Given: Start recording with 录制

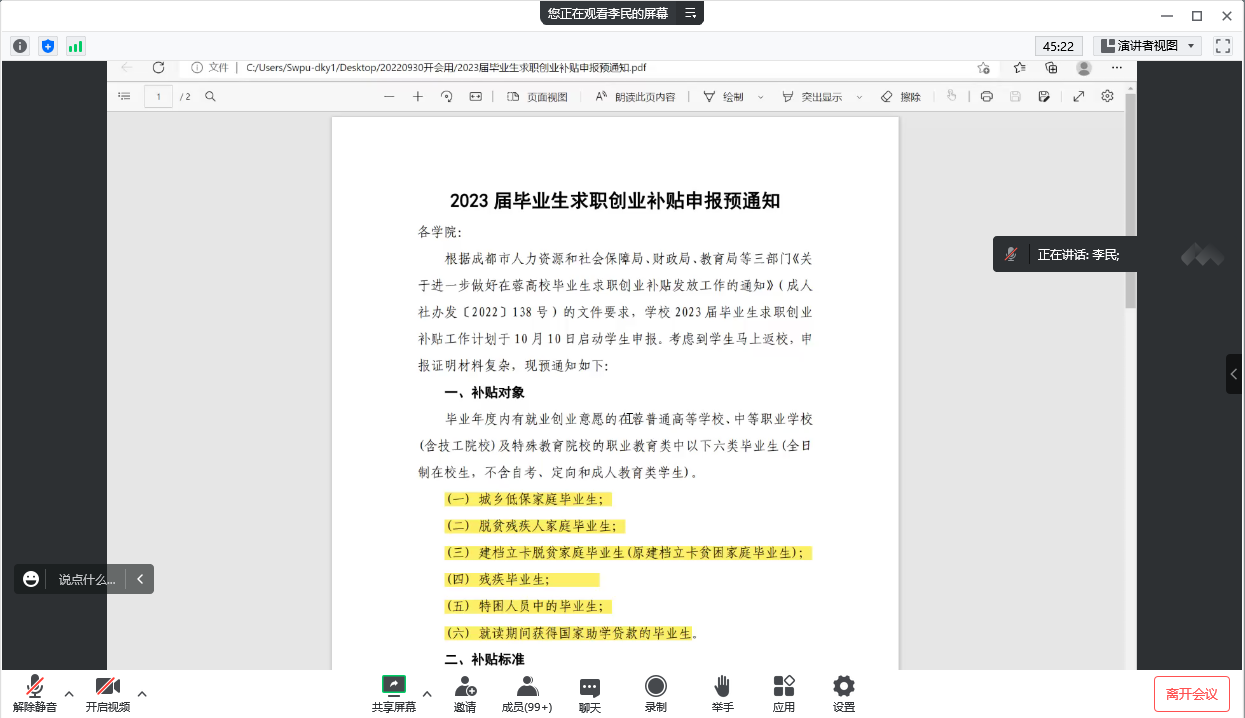Looking at the screenshot, I should (x=656, y=693).
